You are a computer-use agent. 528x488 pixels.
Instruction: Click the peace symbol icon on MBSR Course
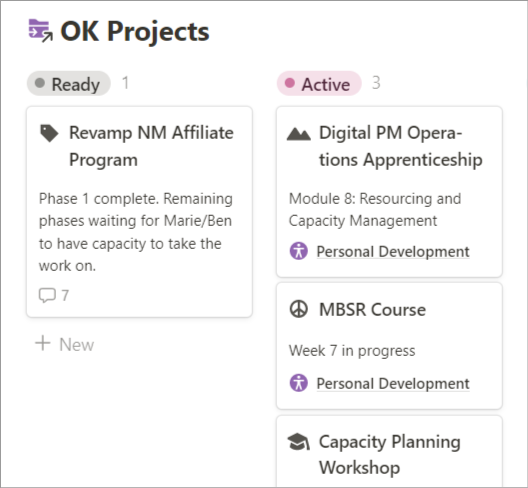tap(299, 309)
